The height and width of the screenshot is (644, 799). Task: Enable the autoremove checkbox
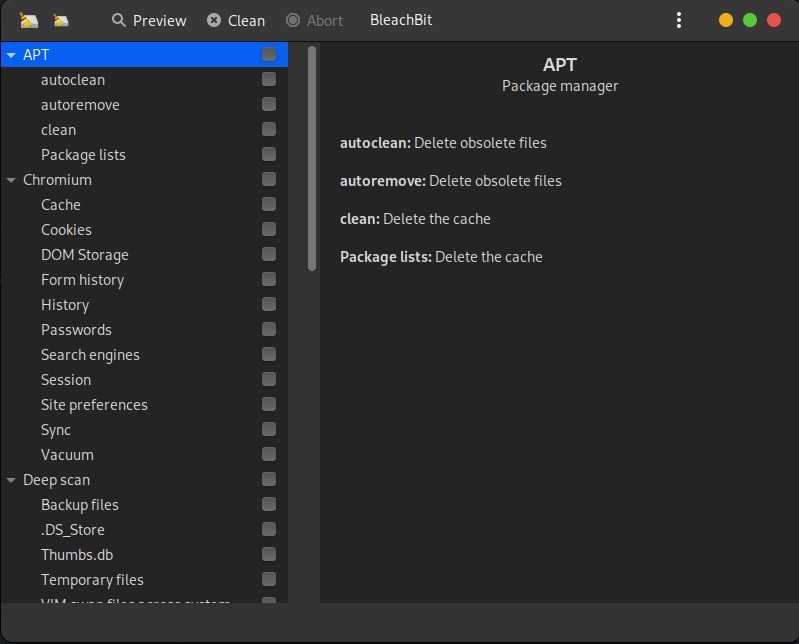(269, 104)
